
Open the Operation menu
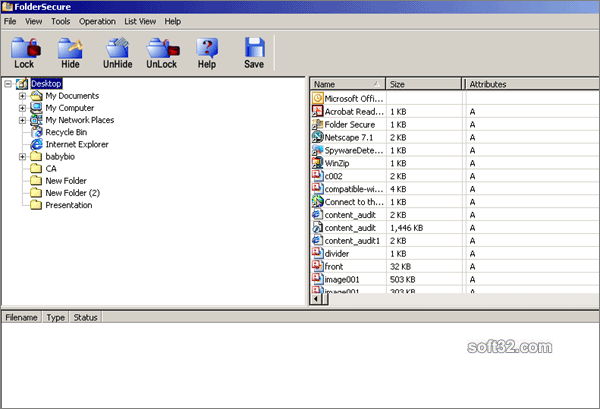pyautogui.click(x=97, y=21)
